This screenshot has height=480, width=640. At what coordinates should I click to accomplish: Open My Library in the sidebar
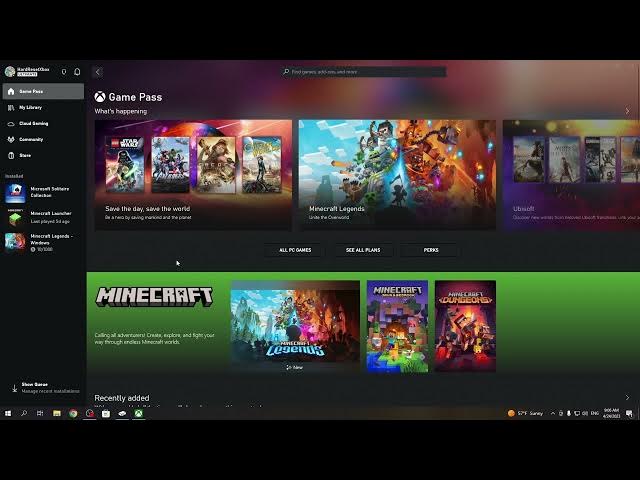pyautogui.click(x=43, y=107)
